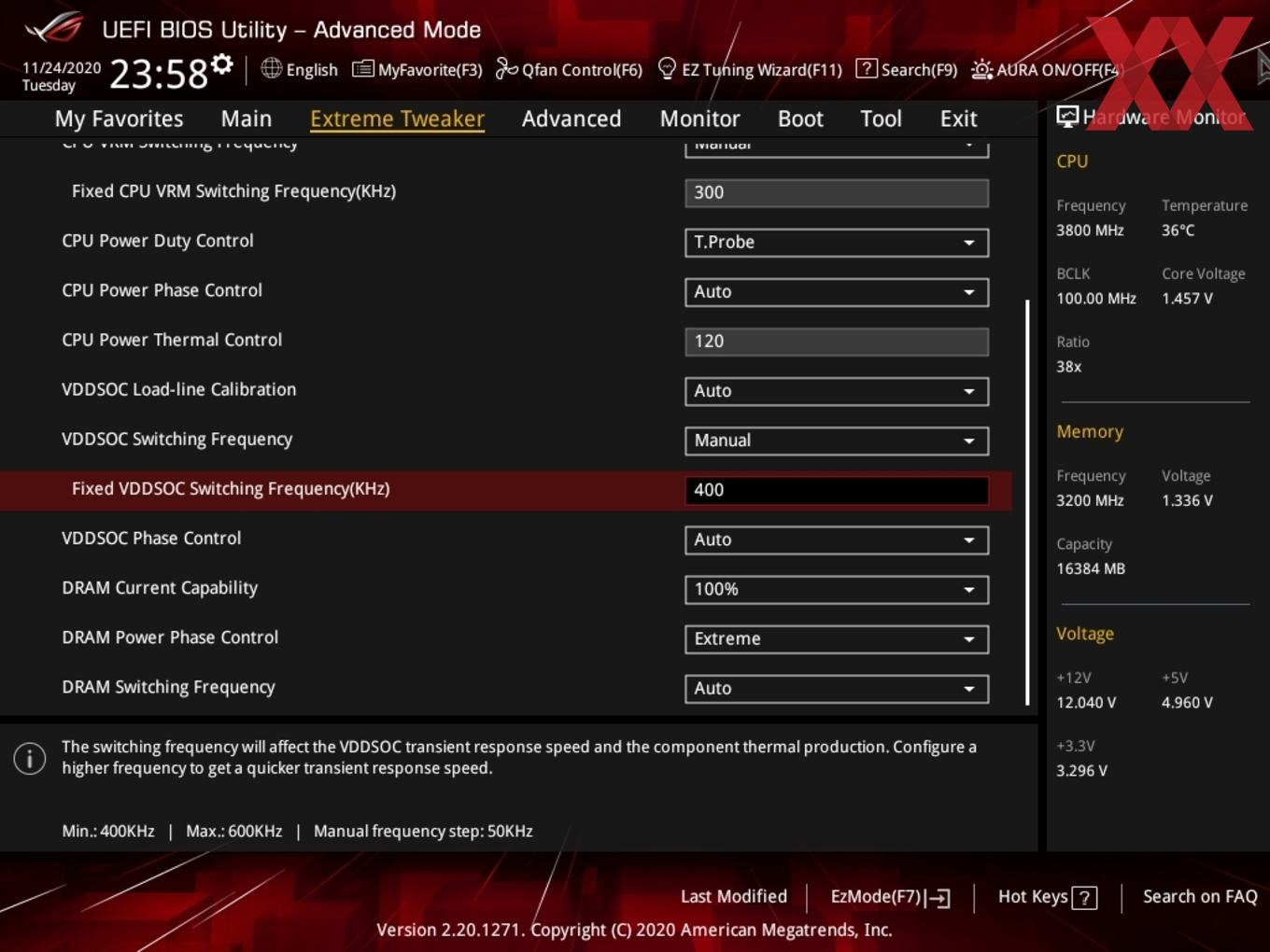Click Last Modified button
Screen dimensions: 1270x952
734,897
